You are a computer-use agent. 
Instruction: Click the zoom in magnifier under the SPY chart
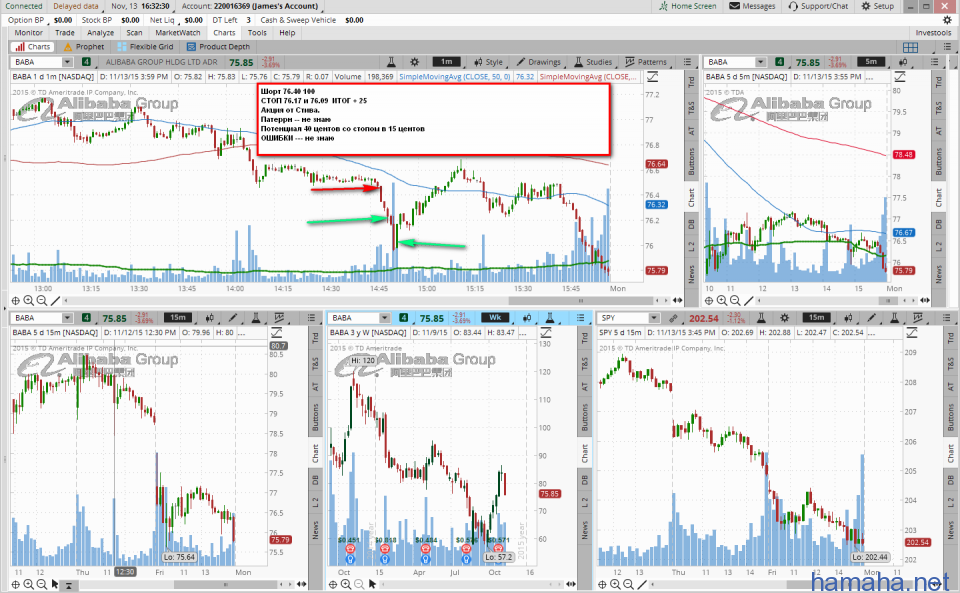click(x=615, y=584)
